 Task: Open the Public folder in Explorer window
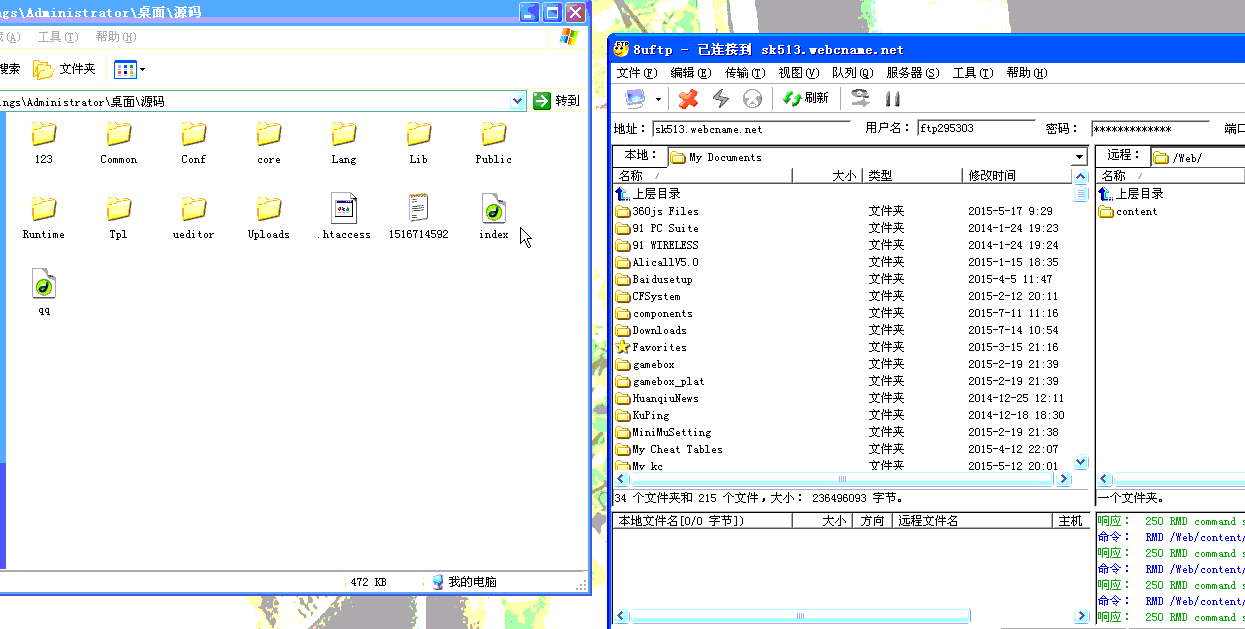point(494,143)
